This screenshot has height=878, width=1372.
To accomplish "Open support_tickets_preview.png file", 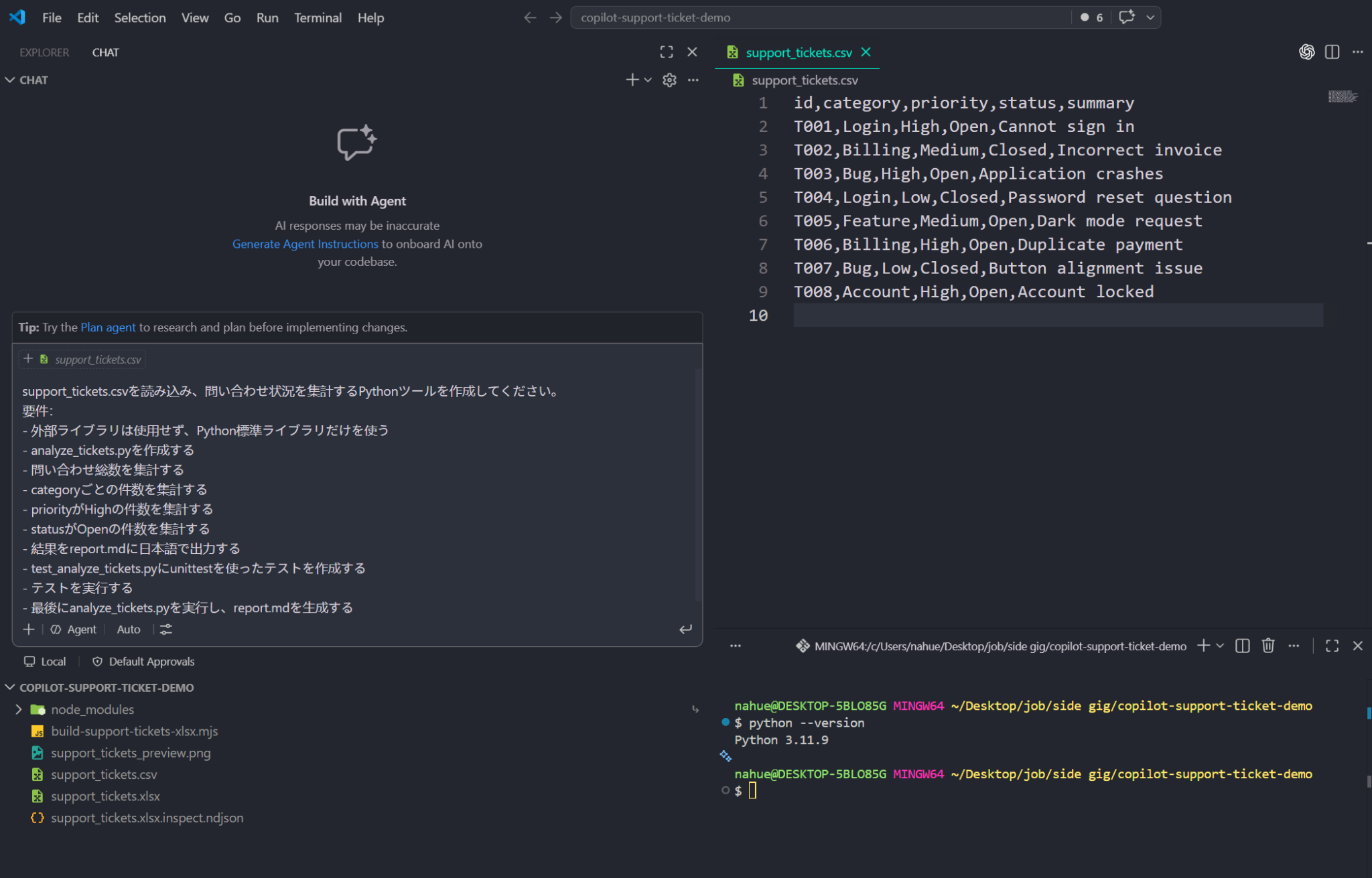I will coord(131,753).
